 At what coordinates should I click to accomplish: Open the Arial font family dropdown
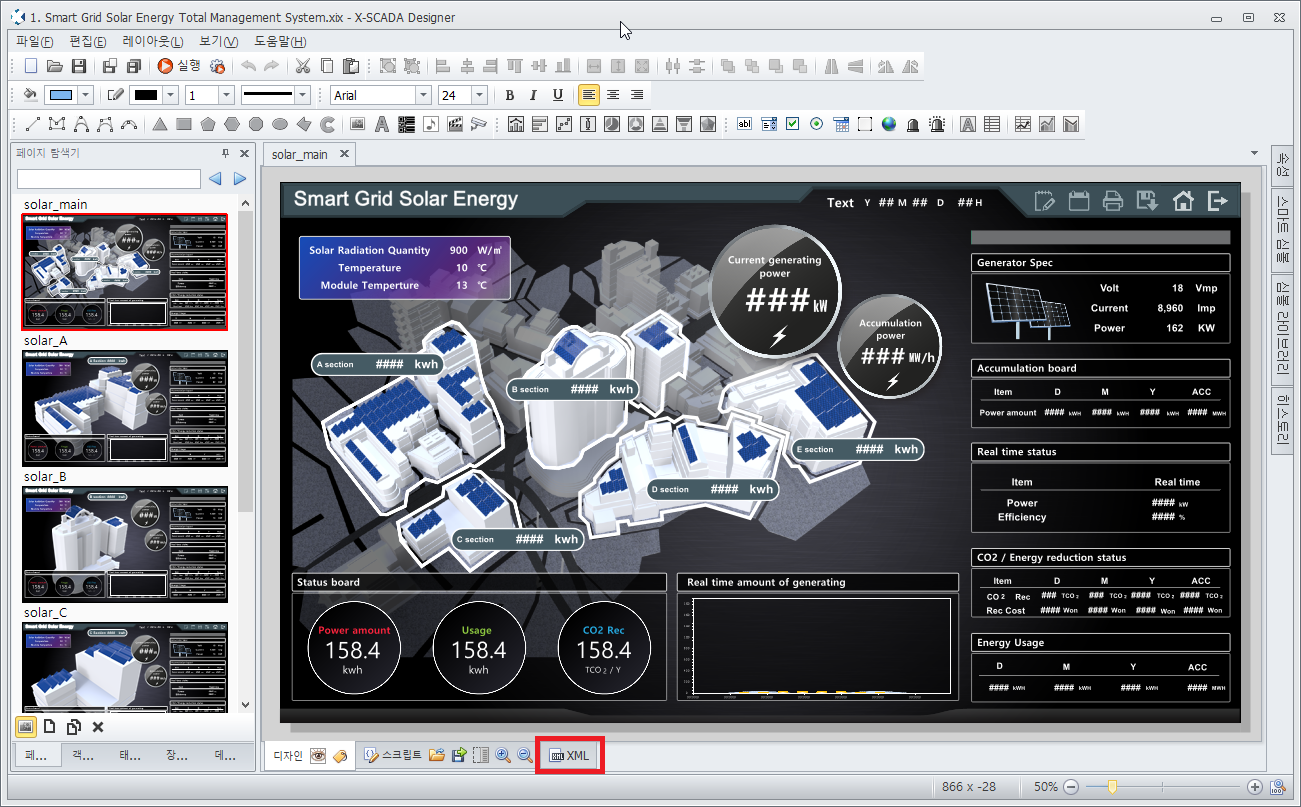pyautogui.click(x=421, y=95)
